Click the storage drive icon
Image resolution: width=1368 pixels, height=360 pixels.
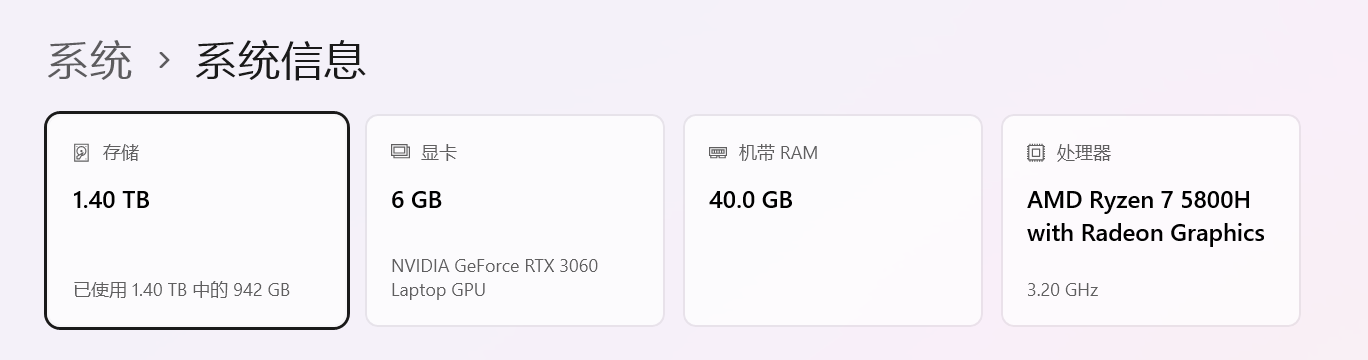(x=82, y=153)
